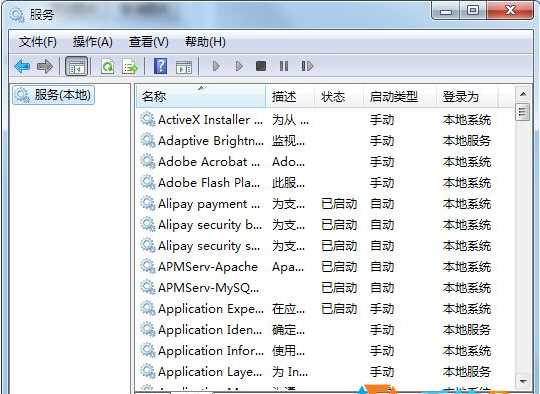The width and height of the screenshot is (540, 394).
Task: Click 本地系统 in APMServ-MySQL row
Action: click(467, 288)
